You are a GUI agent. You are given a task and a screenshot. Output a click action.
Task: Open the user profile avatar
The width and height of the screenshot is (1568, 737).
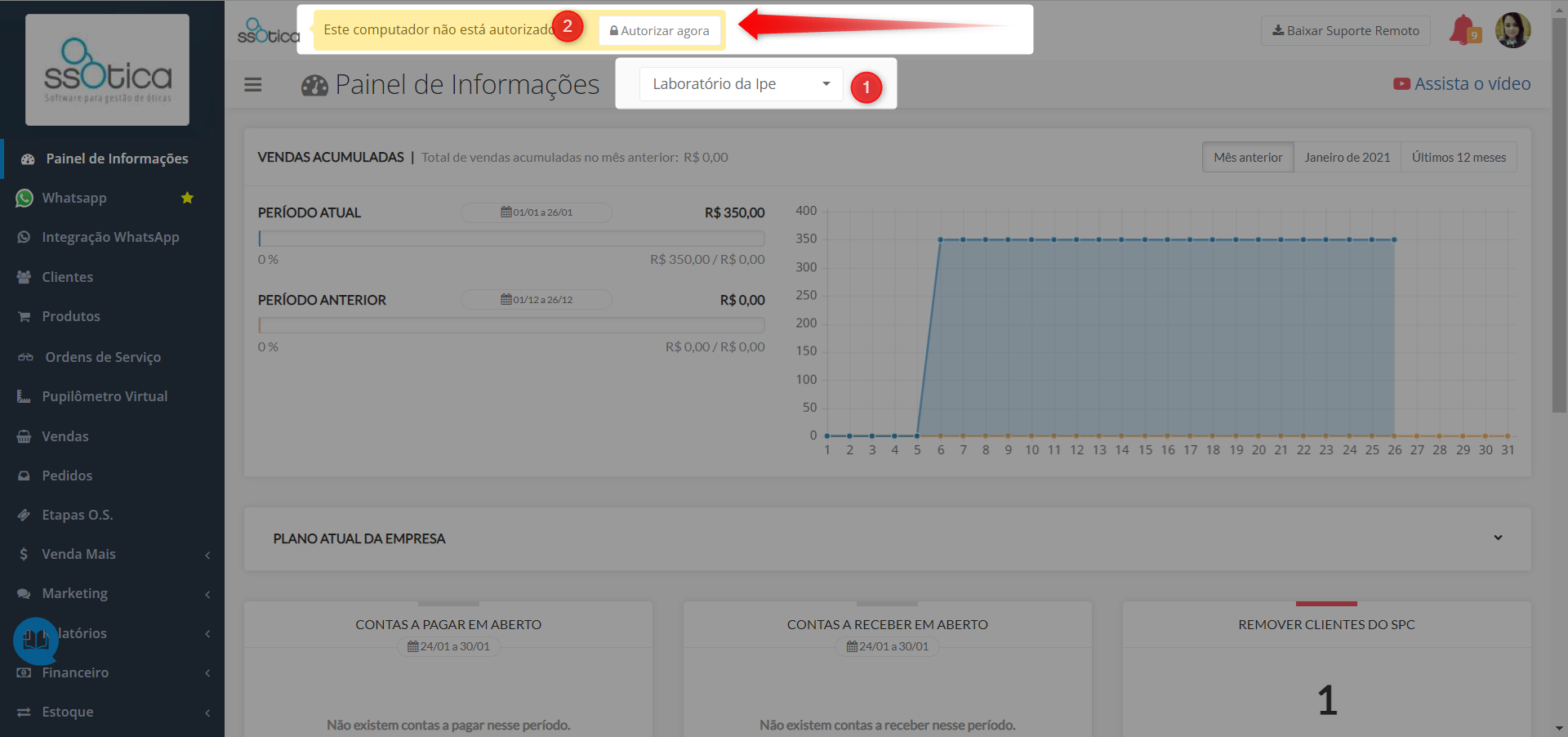coord(1512,30)
